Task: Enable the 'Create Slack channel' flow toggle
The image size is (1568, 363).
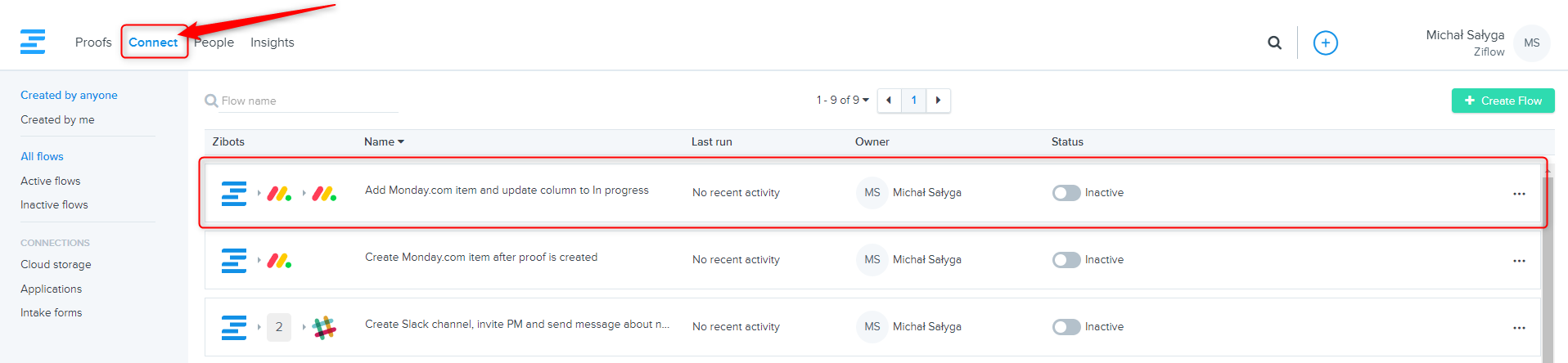Action: pyautogui.click(x=1066, y=327)
